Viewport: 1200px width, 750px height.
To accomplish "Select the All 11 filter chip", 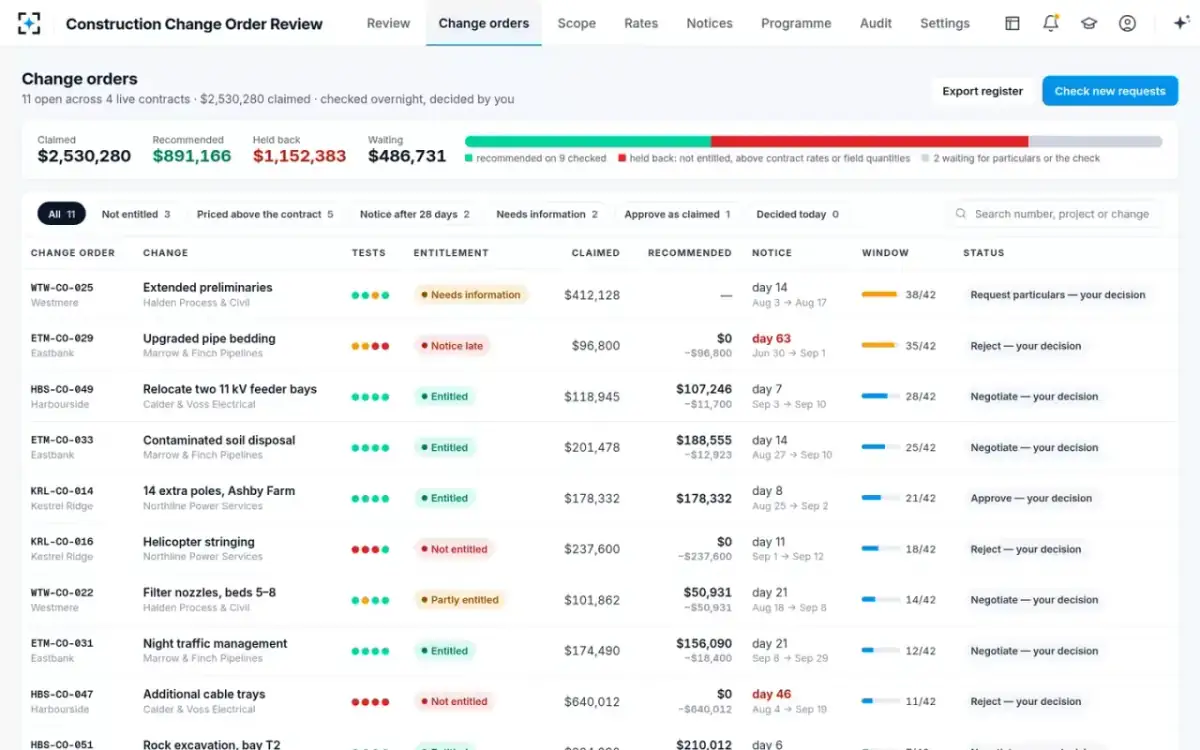I will (62, 214).
